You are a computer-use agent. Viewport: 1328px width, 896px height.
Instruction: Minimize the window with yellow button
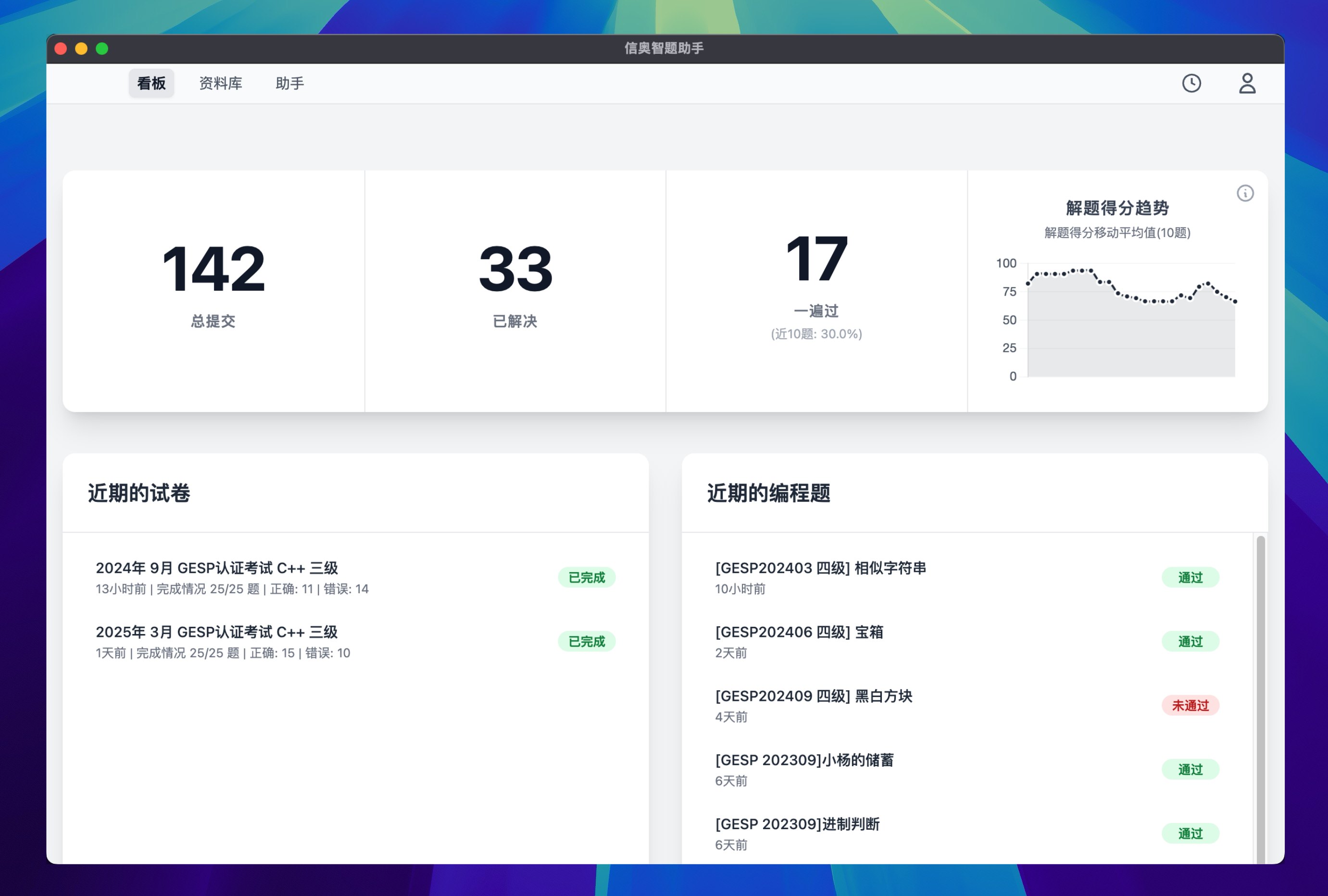81,49
